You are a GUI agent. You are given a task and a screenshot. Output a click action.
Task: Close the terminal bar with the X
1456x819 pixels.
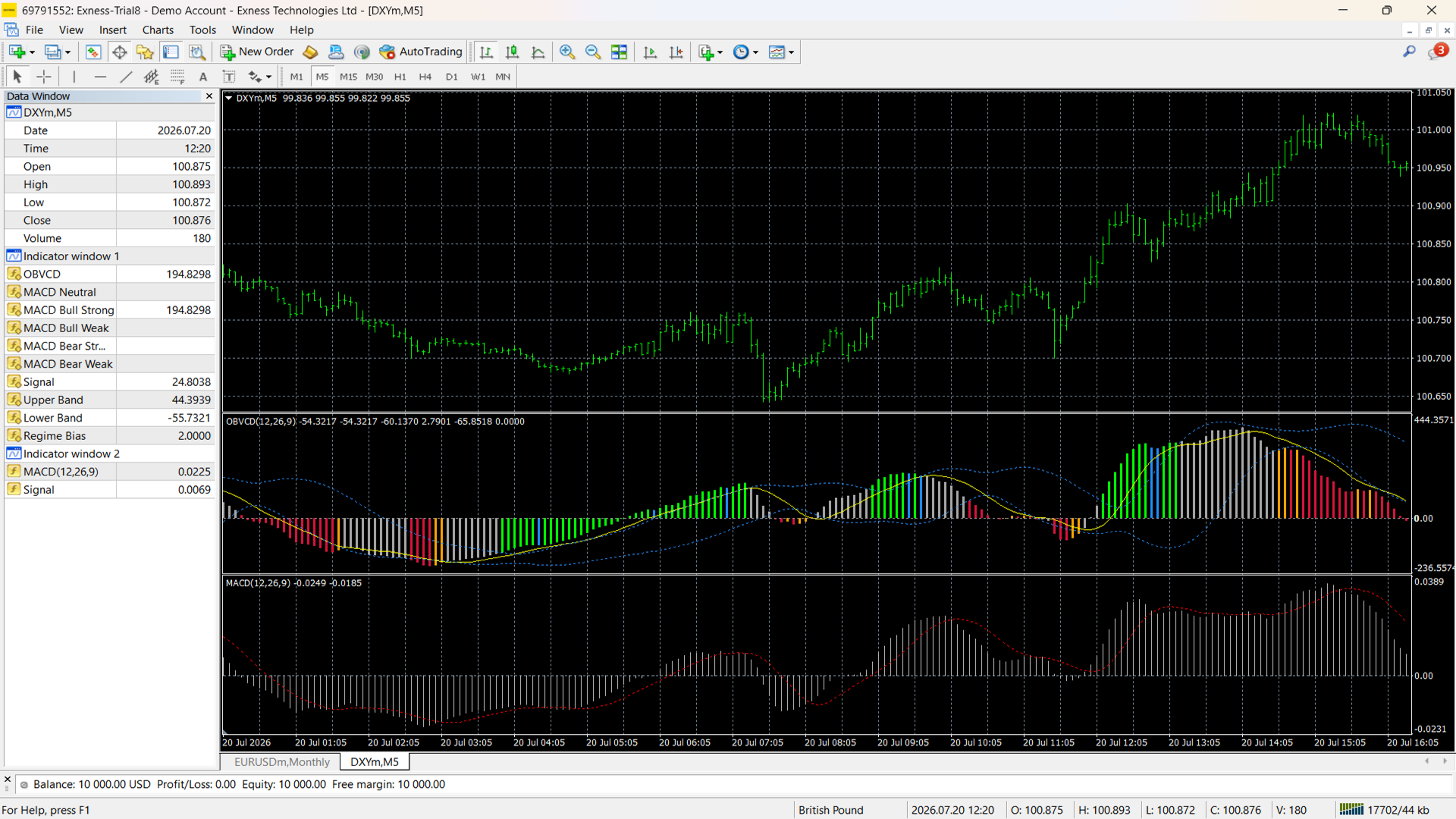pos(8,780)
